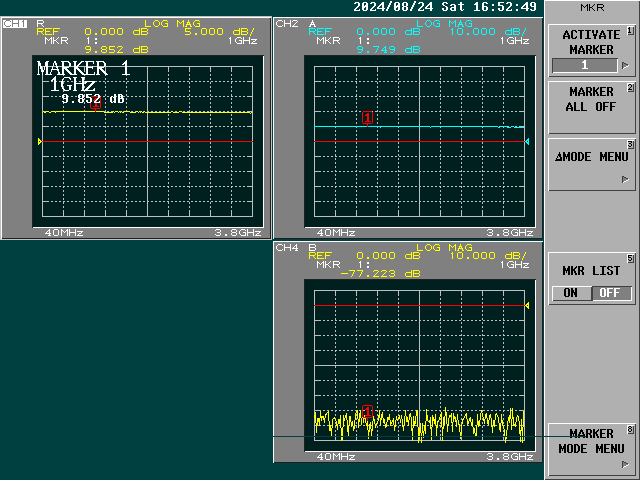Click CH4 start frequency 40MHz
640x480 pixels.
336,457
